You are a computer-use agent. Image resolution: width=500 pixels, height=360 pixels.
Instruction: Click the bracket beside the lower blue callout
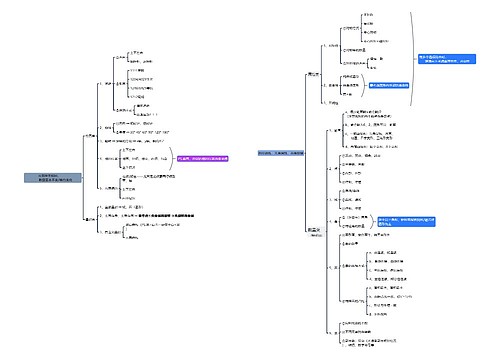[373, 222]
